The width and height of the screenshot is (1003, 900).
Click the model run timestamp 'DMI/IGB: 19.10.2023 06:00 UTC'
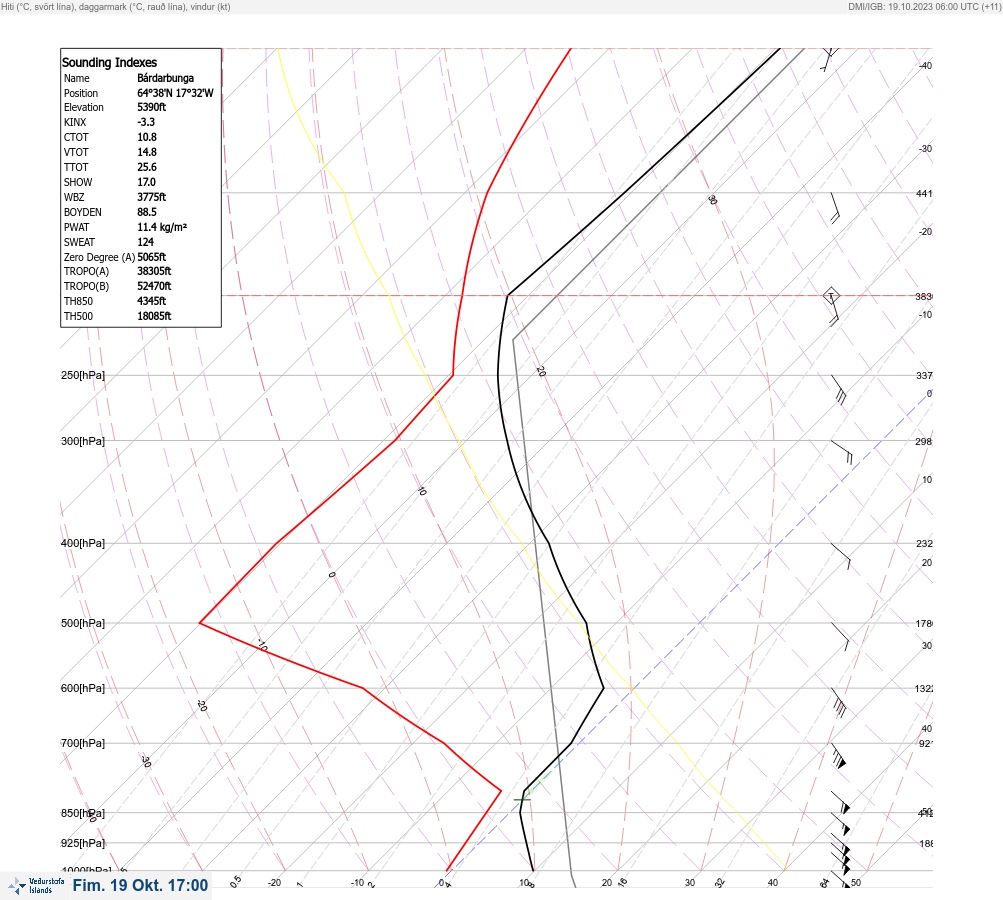click(924, 6)
